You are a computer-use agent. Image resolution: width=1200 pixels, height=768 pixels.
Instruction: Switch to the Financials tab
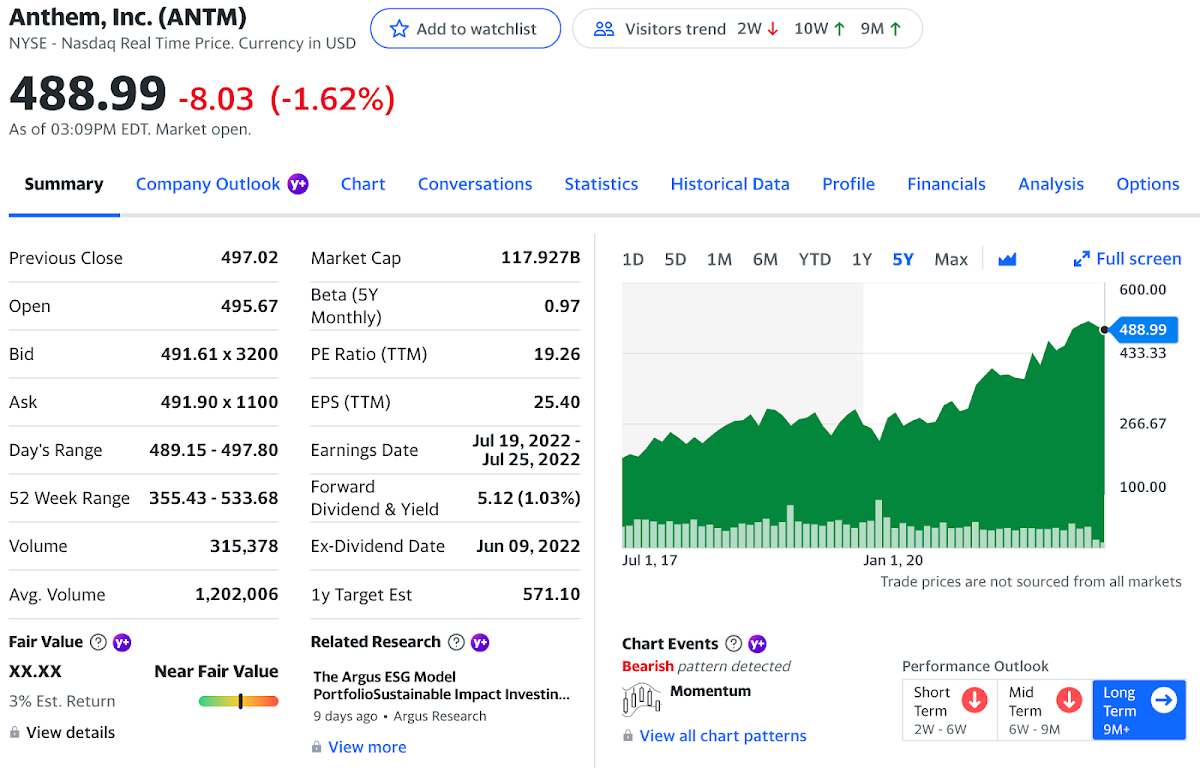tap(946, 184)
